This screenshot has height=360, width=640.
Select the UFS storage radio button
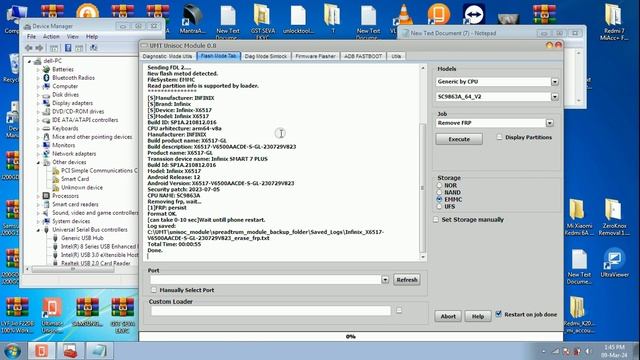[439, 207]
